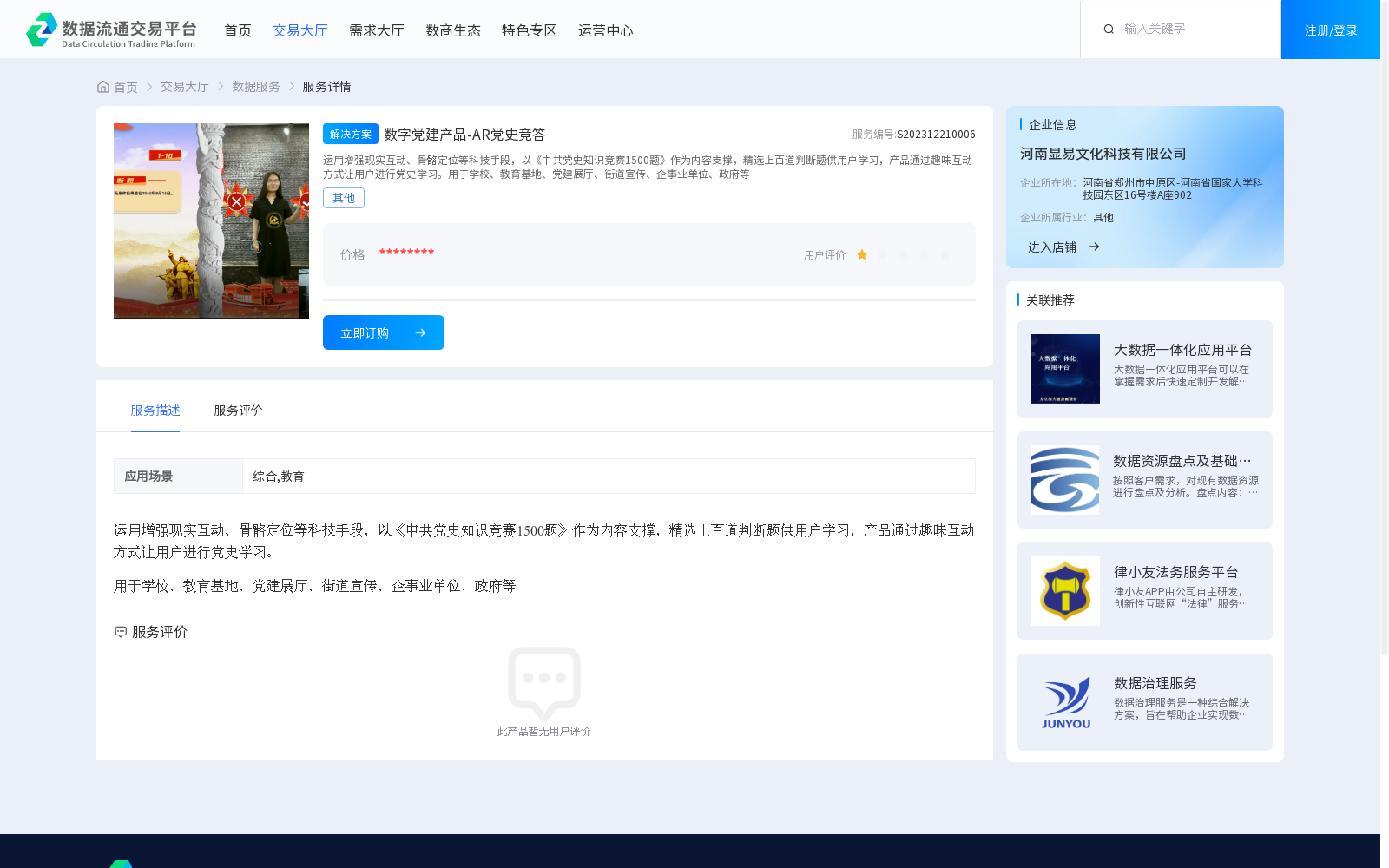Click the search magnifier icon

(1109, 30)
